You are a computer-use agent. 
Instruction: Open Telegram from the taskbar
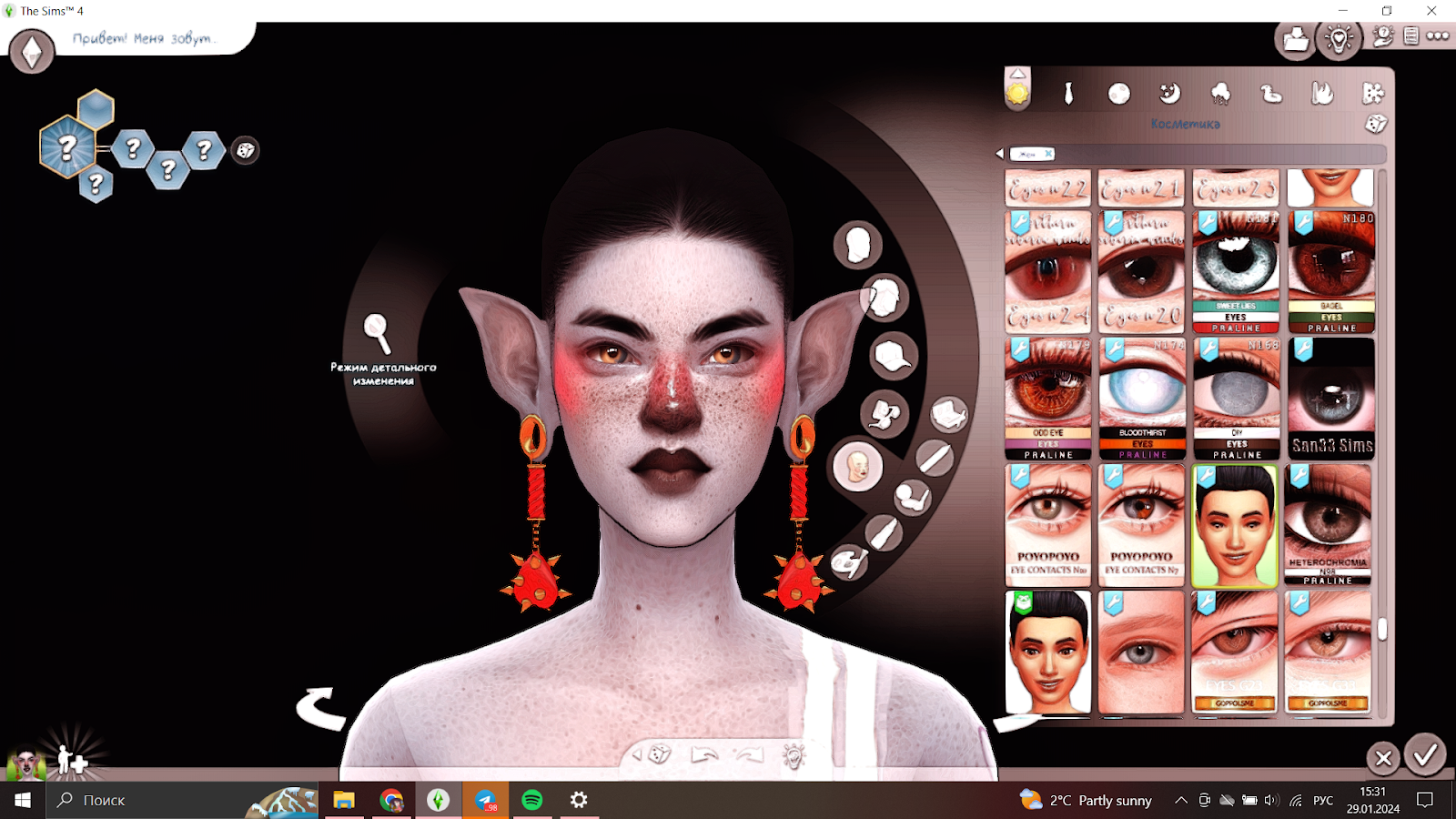point(486,800)
